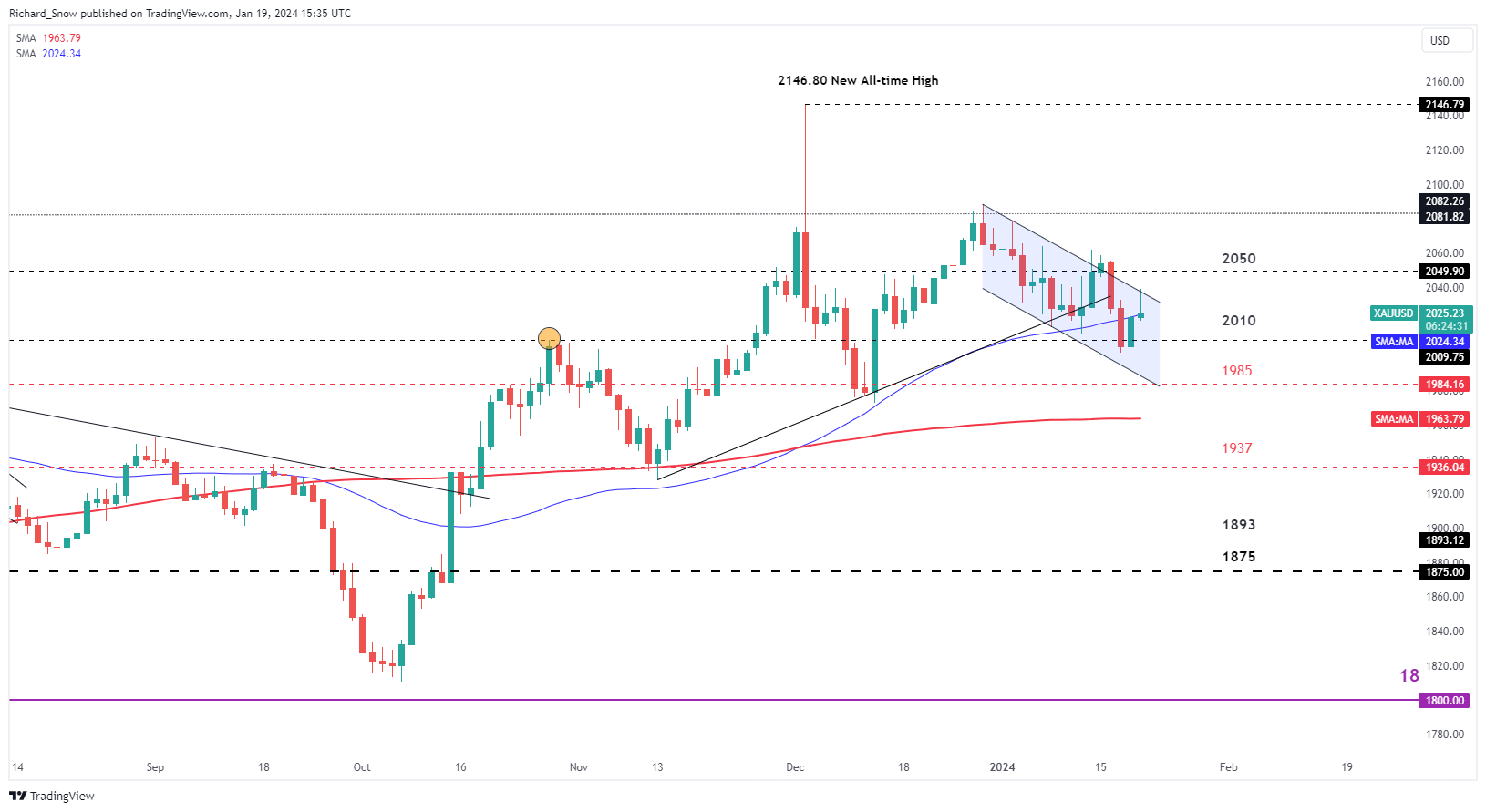Click the red SMA:MA label tag
The width and height of the screenshot is (1486, 812).
[x=1394, y=419]
